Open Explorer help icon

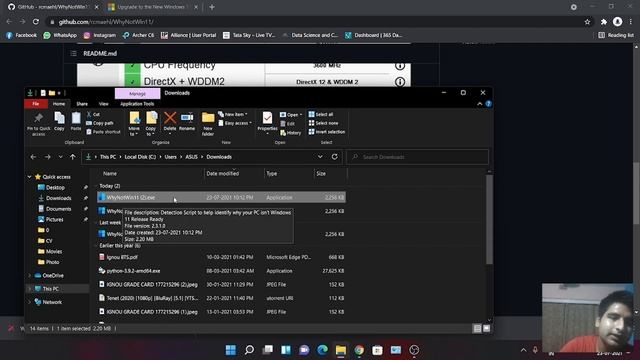pyautogui.click(x=488, y=104)
